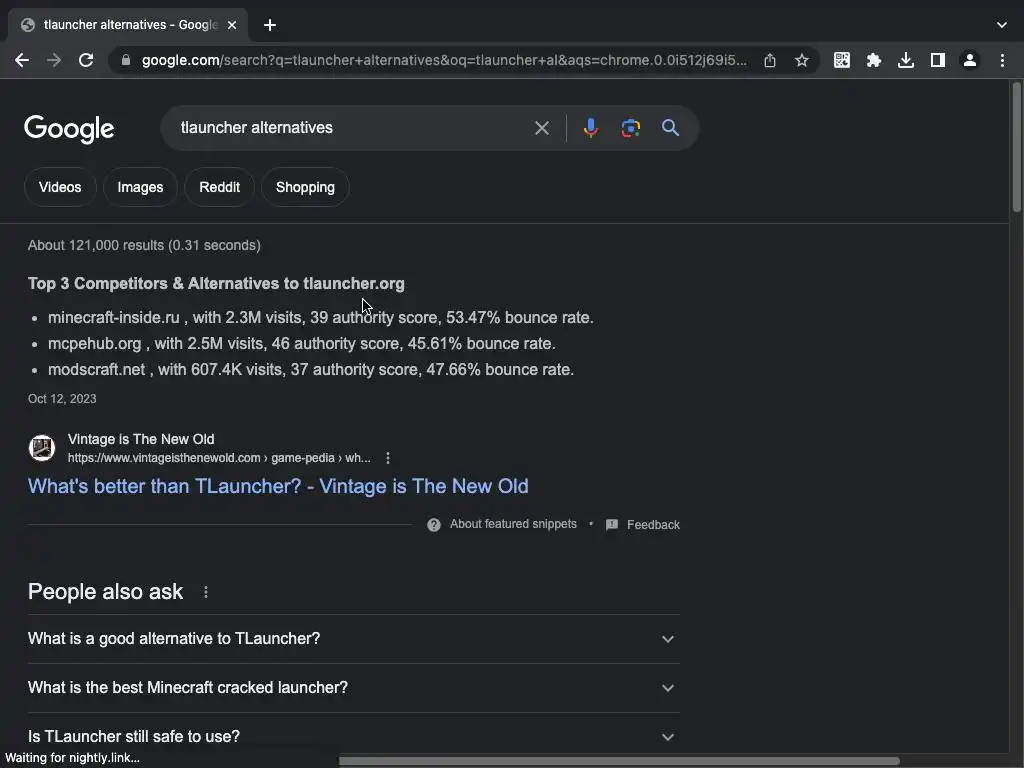Share this page via share icon

coord(770,60)
